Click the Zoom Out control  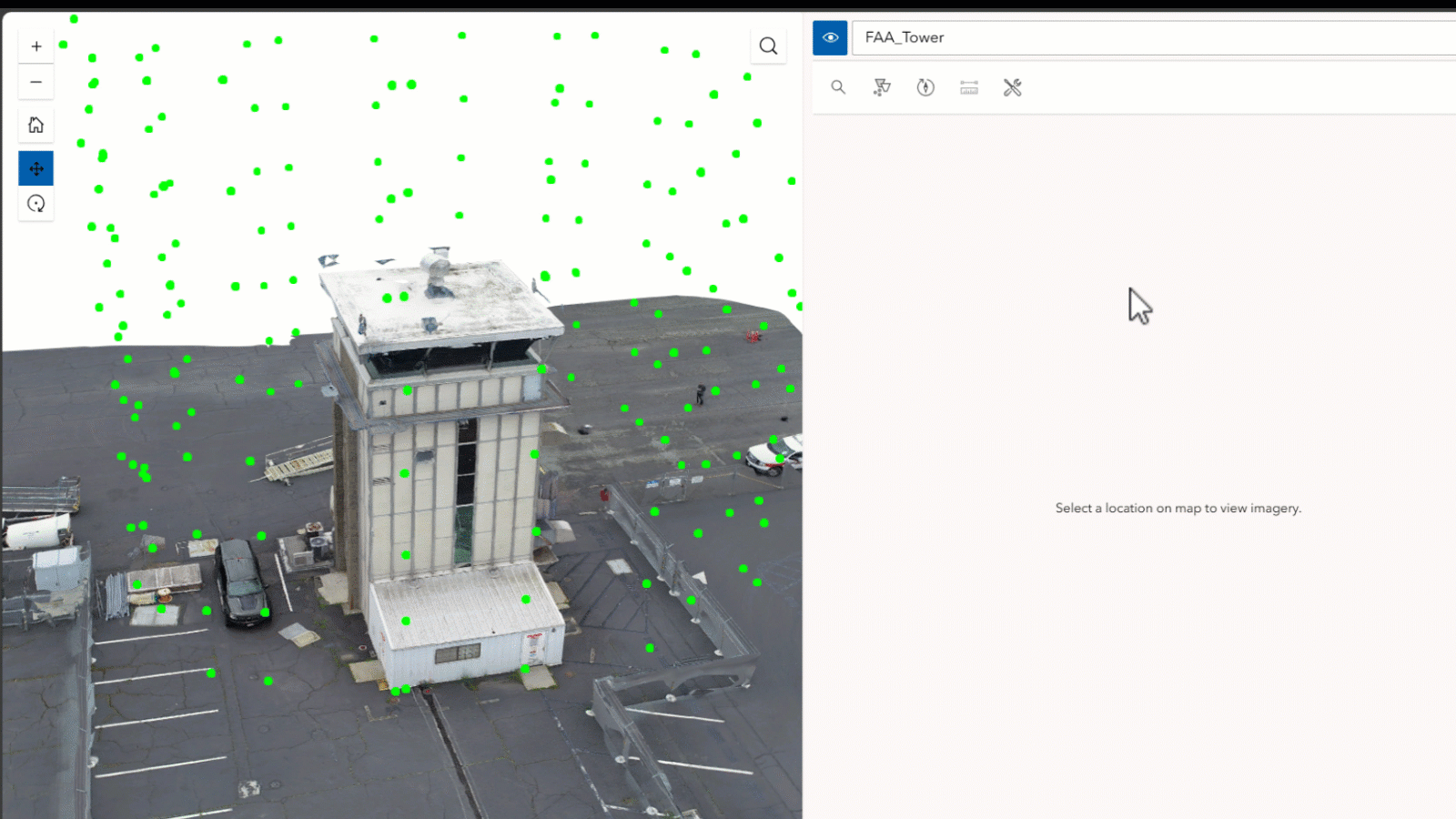pos(35,82)
